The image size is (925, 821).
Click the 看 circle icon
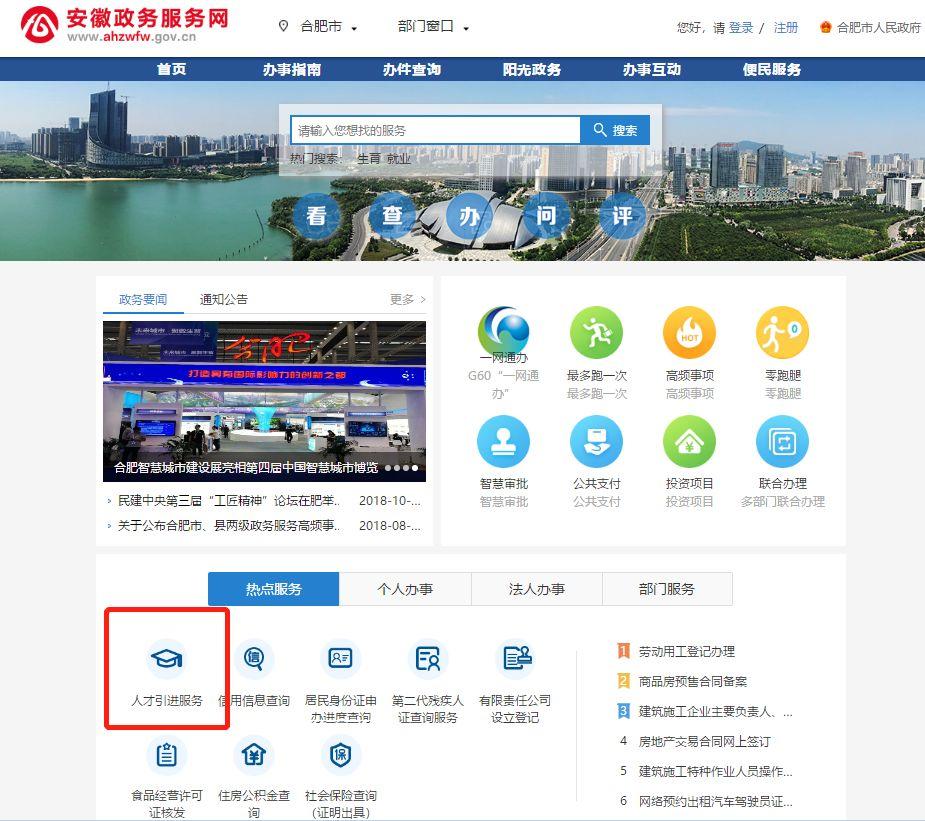316,216
